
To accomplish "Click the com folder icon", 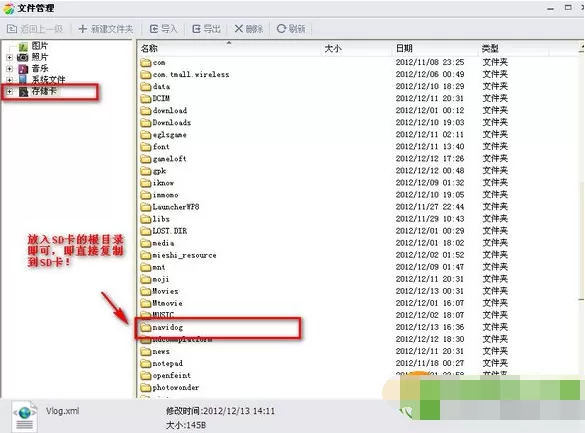I will pos(146,62).
